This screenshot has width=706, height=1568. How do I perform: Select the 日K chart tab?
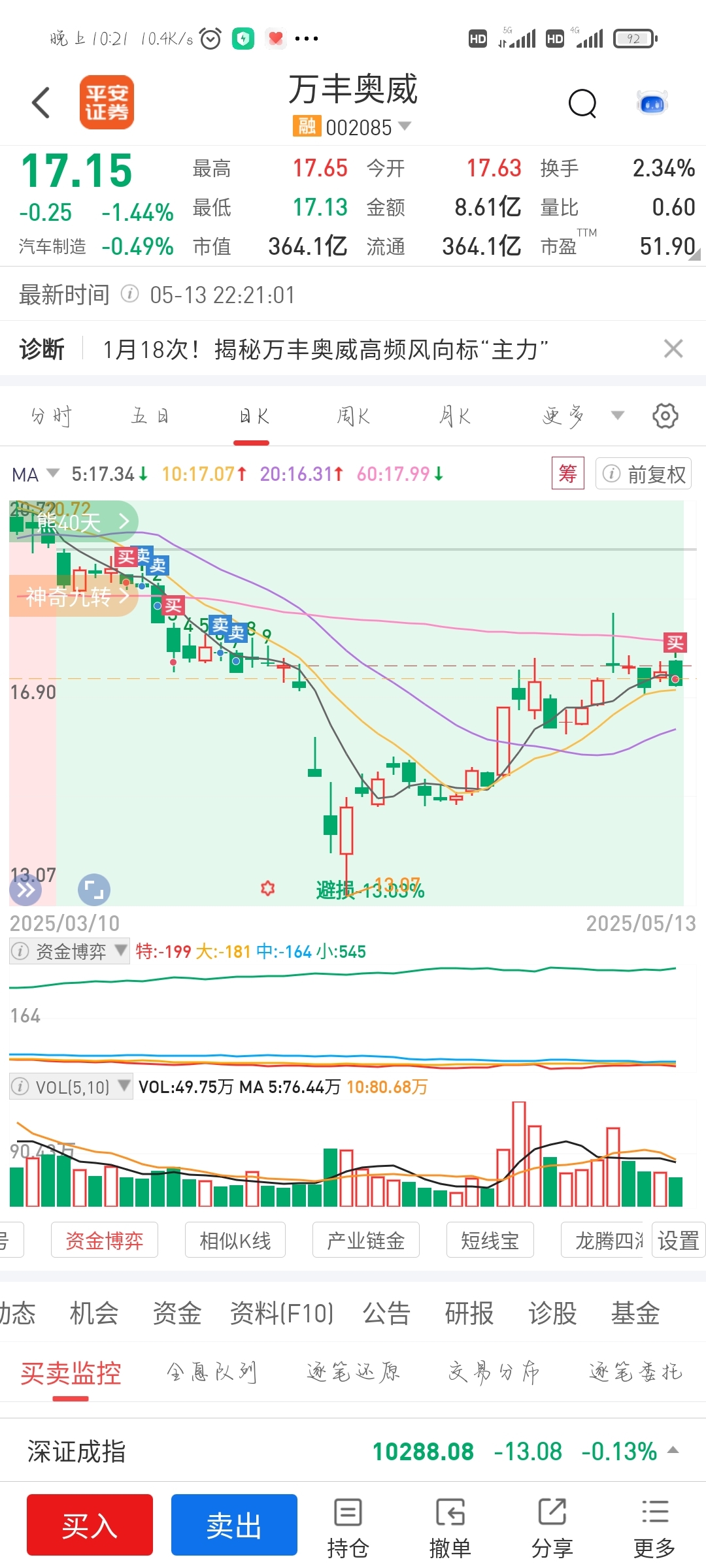pos(254,416)
